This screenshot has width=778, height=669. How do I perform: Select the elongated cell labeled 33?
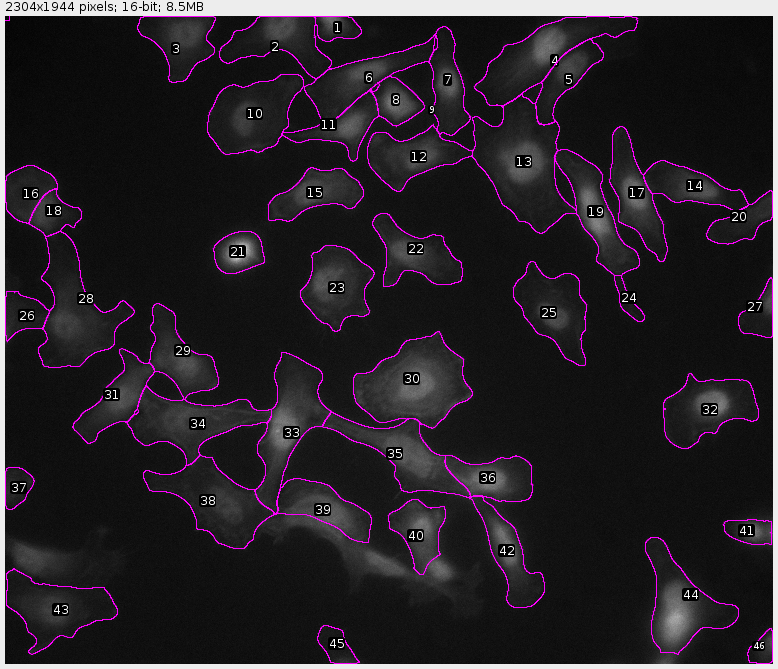(291, 433)
